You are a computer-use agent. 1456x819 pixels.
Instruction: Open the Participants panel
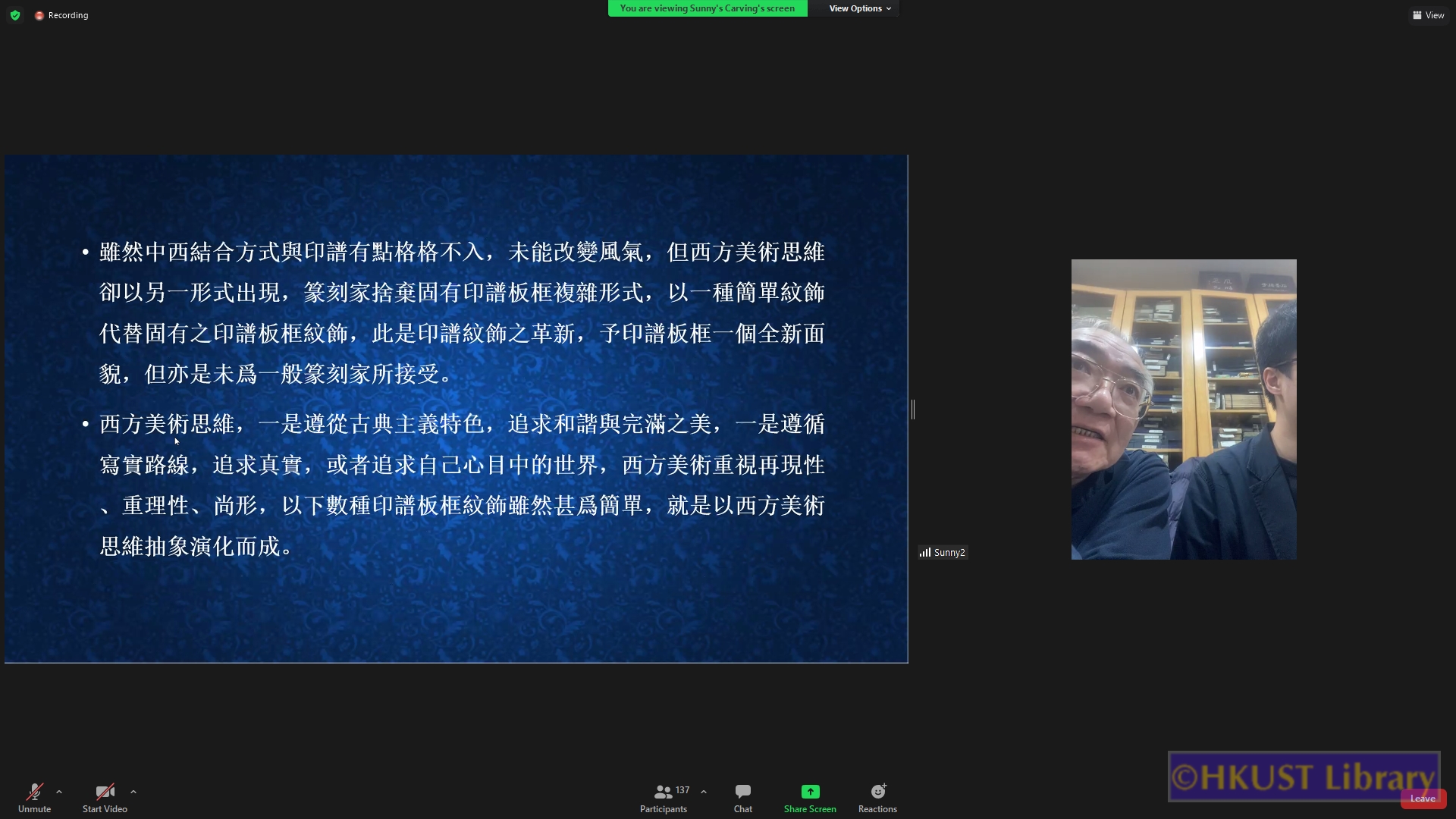click(664, 798)
